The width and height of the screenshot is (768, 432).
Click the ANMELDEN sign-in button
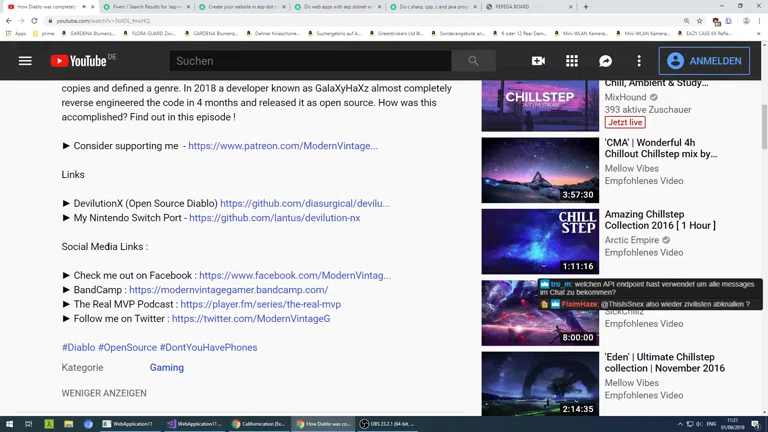[x=704, y=61]
